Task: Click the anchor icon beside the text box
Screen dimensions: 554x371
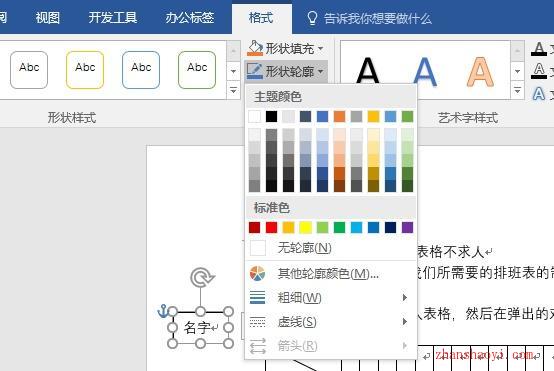Action: pos(163,311)
